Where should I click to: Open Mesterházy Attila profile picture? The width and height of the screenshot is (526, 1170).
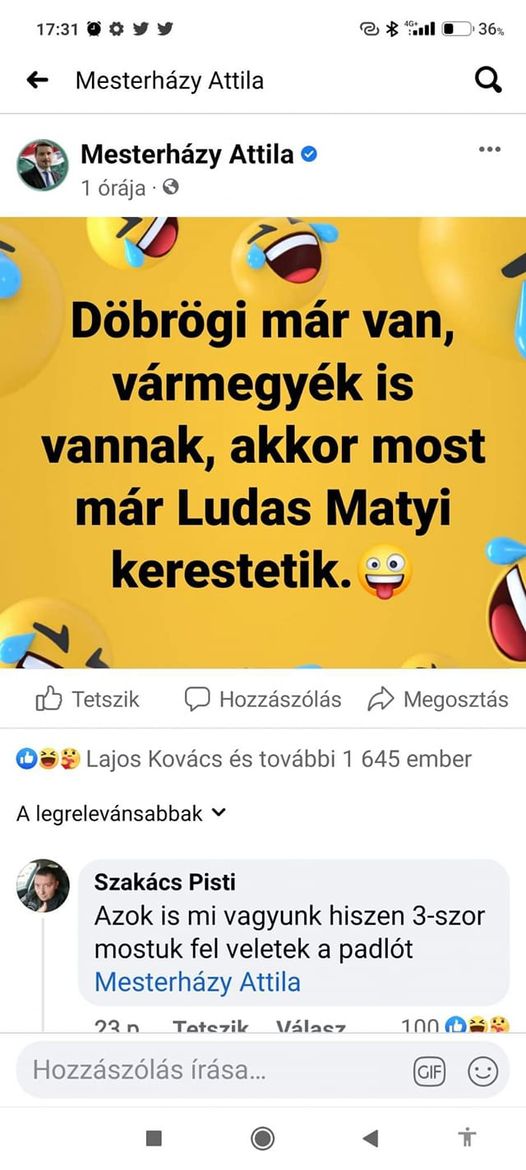(43, 165)
